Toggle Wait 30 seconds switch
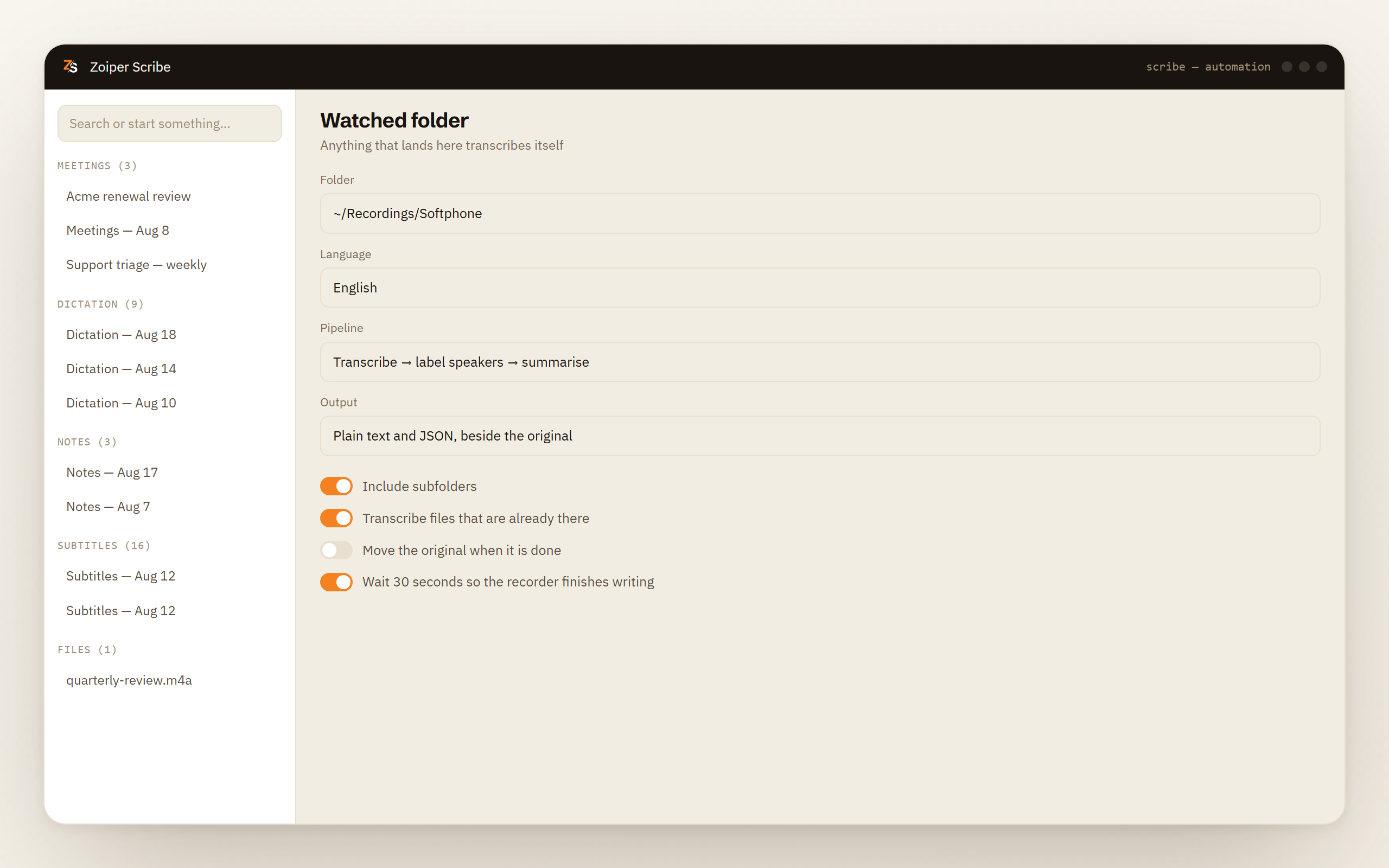Image resolution: width=1389 pixels, height=868 pixels. [336, 582]
